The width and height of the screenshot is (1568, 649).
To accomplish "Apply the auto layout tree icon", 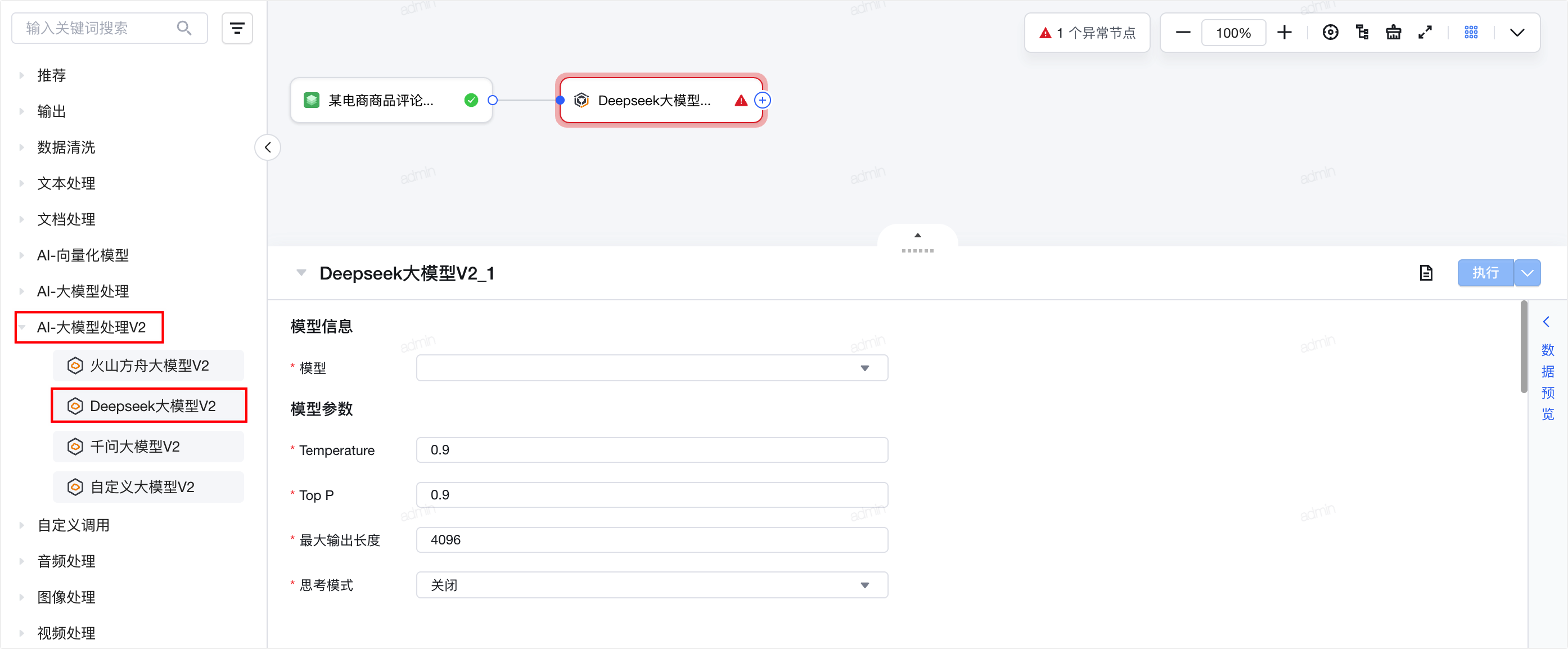I will 1362,32.
